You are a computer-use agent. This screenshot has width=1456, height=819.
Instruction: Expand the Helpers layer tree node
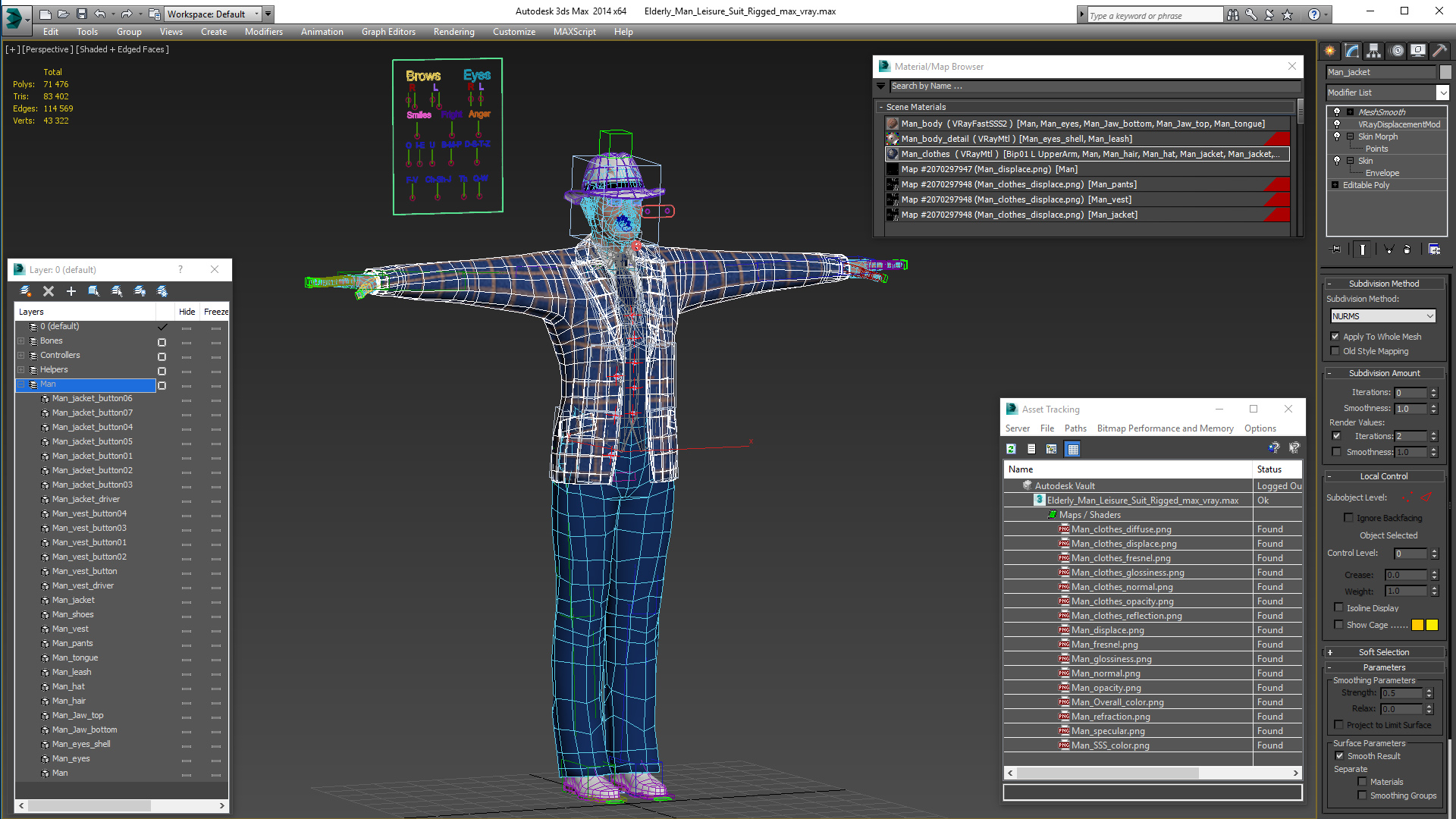(x=21, y=370)
